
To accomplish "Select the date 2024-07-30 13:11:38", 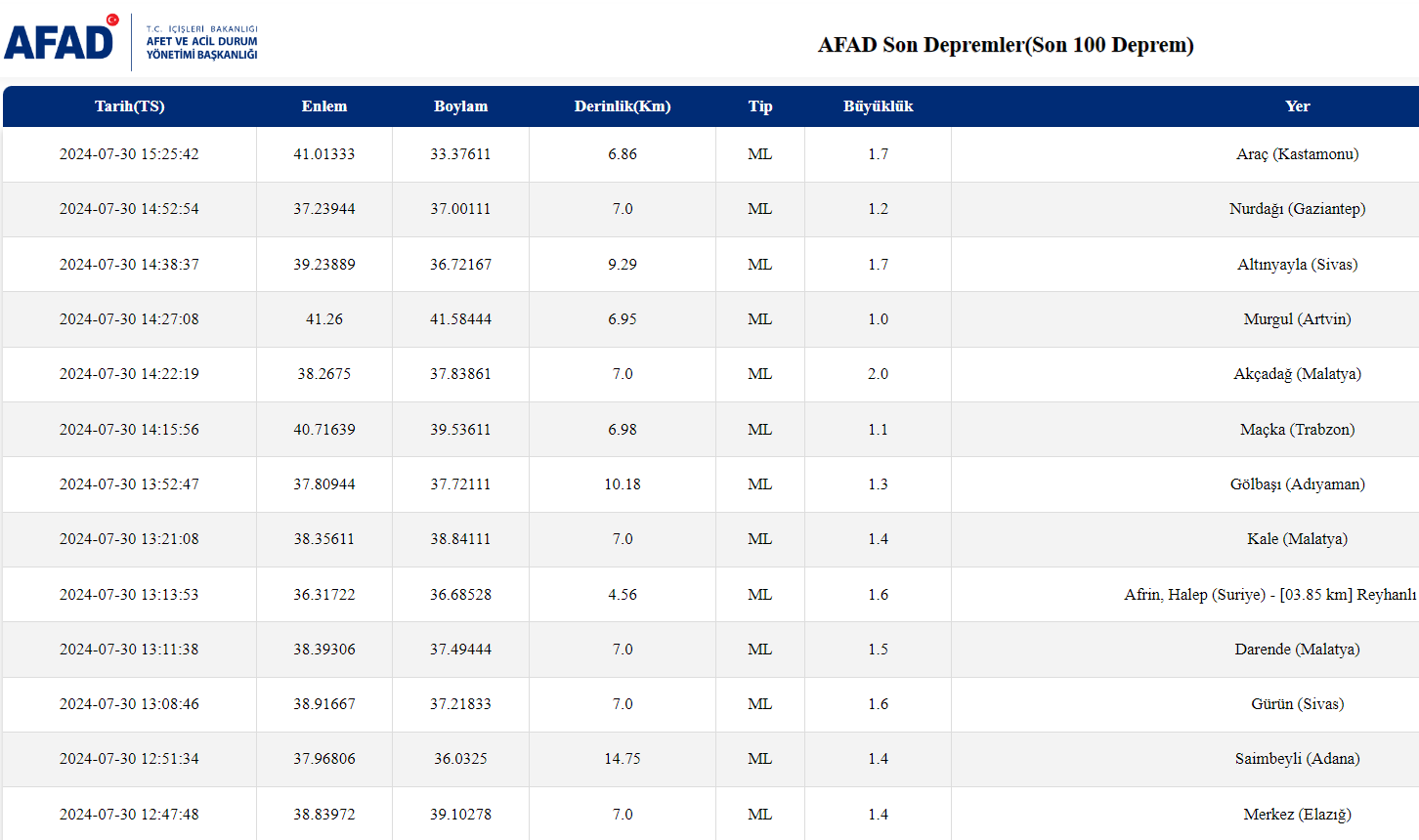I will click(x=129, y=650).
